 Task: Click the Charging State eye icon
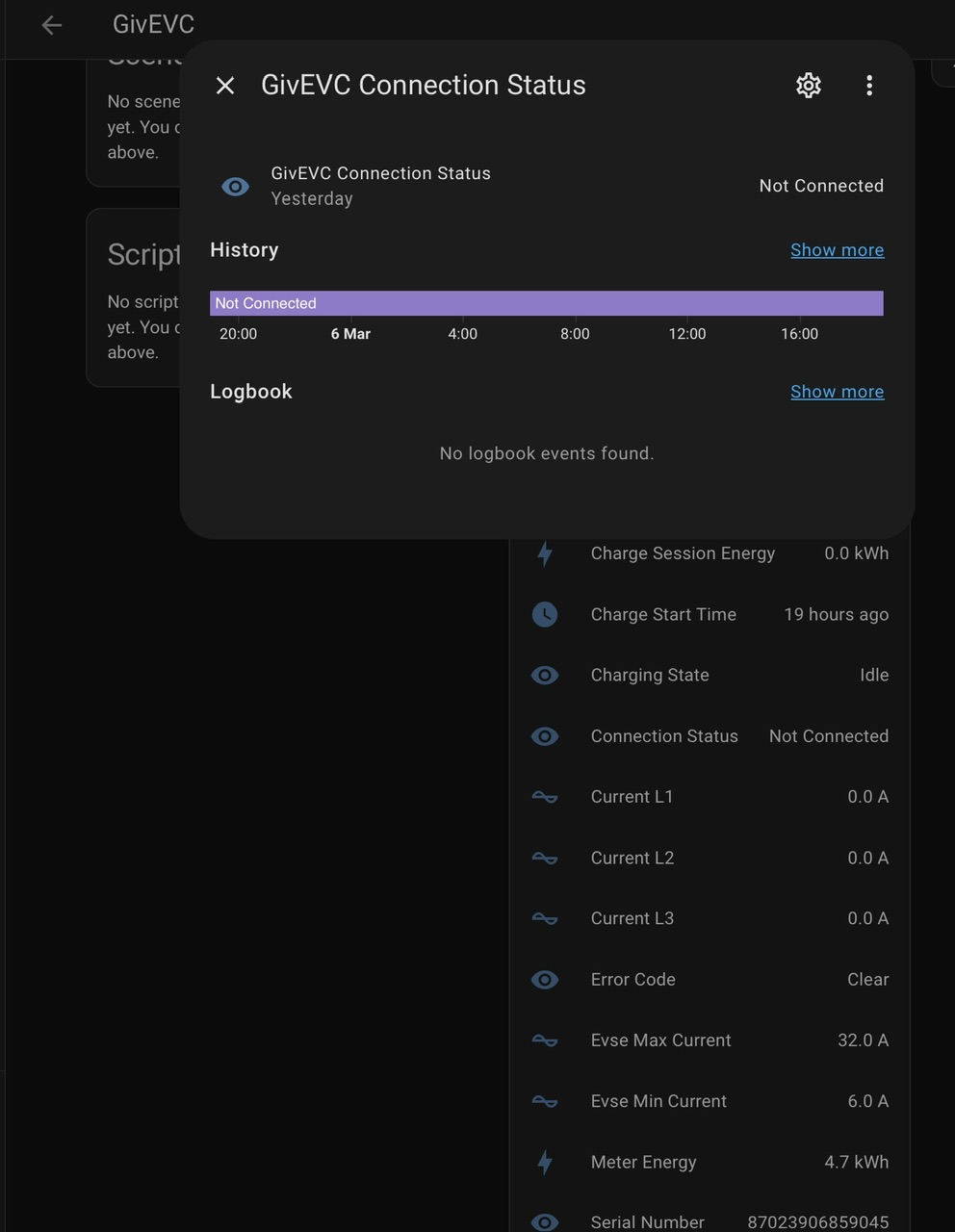coord(545,675)
